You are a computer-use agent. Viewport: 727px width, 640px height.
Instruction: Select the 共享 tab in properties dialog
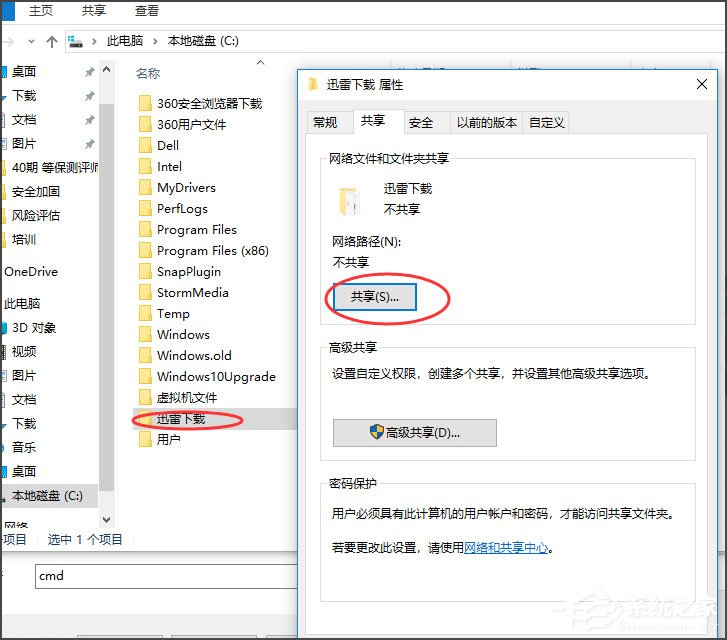point(378,121)
